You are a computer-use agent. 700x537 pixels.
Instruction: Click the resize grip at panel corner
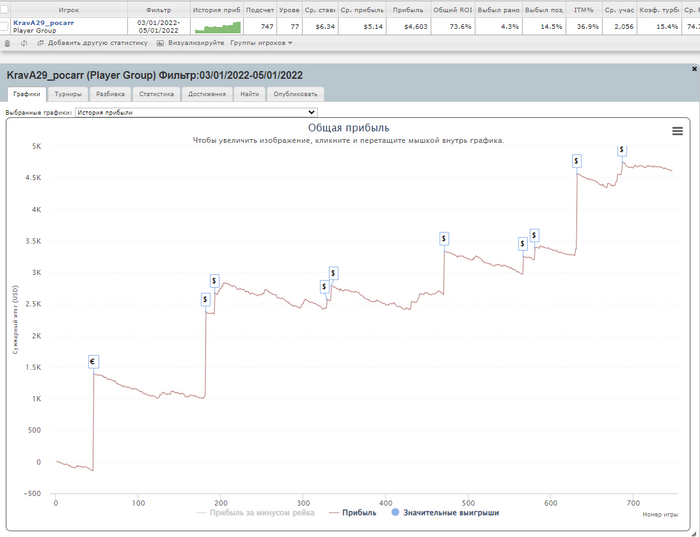(x=696, y=533)
